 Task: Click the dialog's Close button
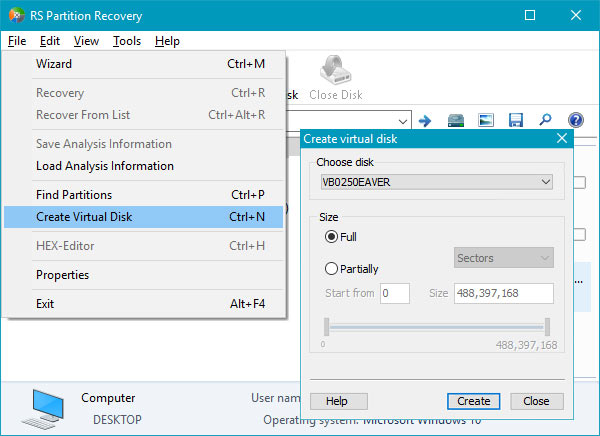pyautogui.click(x=536, y=401)
